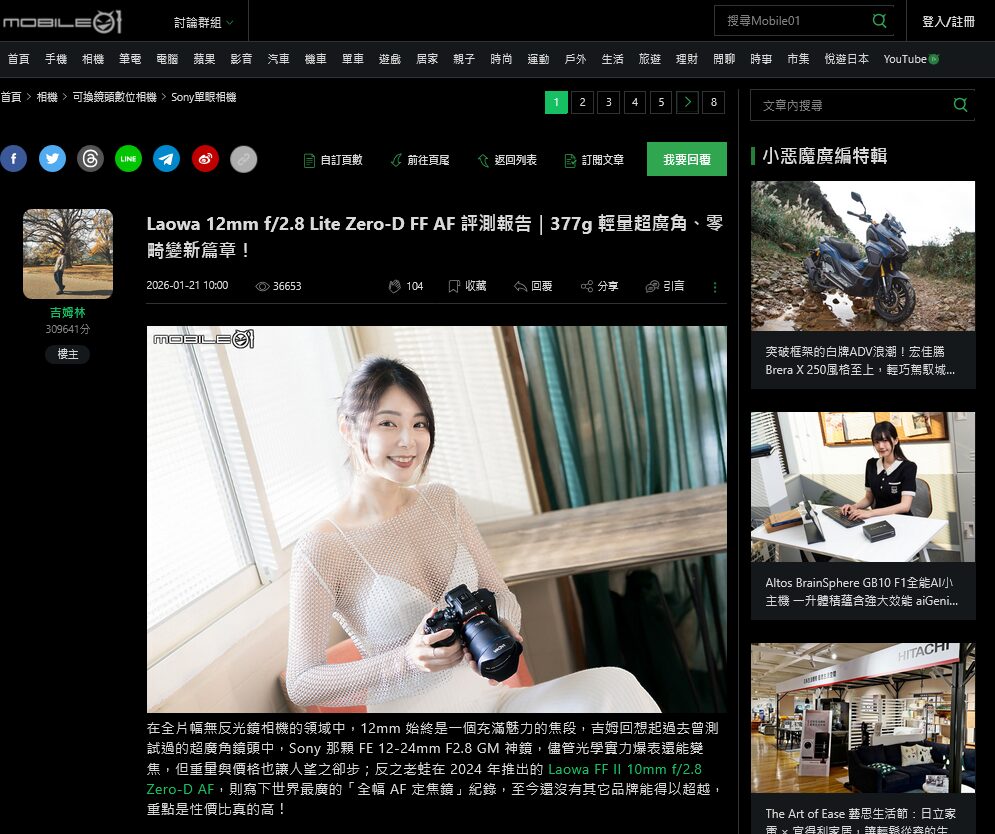Image resolution: width=995 pixels, height=834 pixels.
Task: Open the ADV motorcycle article thumbnail
Action: point(862,256)
